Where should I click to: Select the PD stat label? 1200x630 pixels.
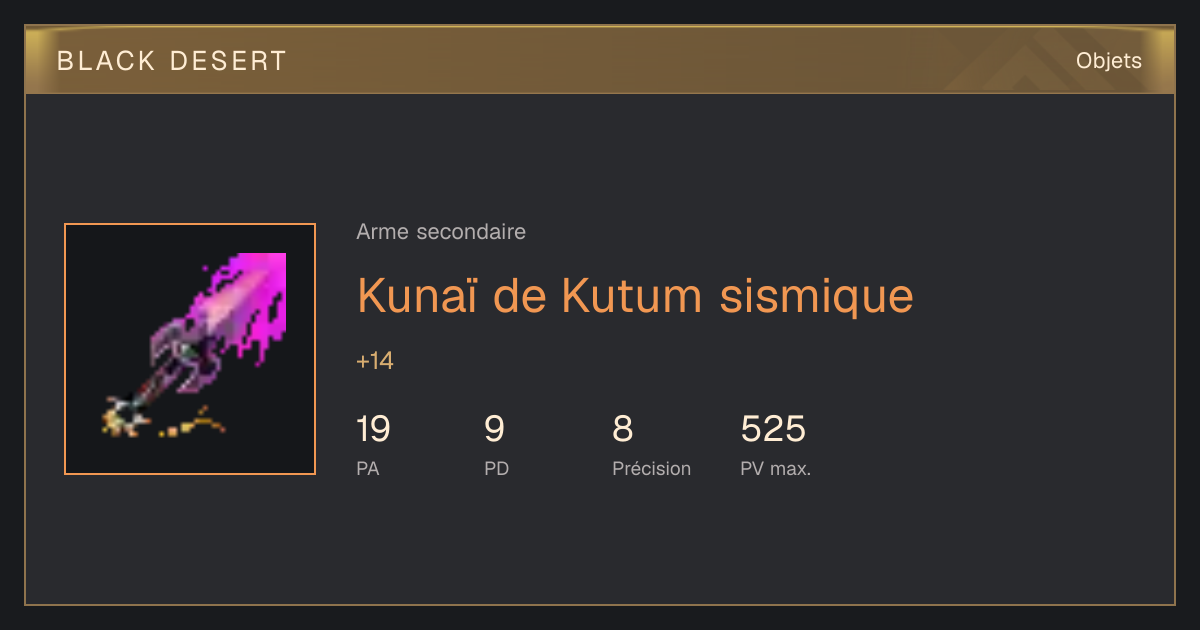497,468
